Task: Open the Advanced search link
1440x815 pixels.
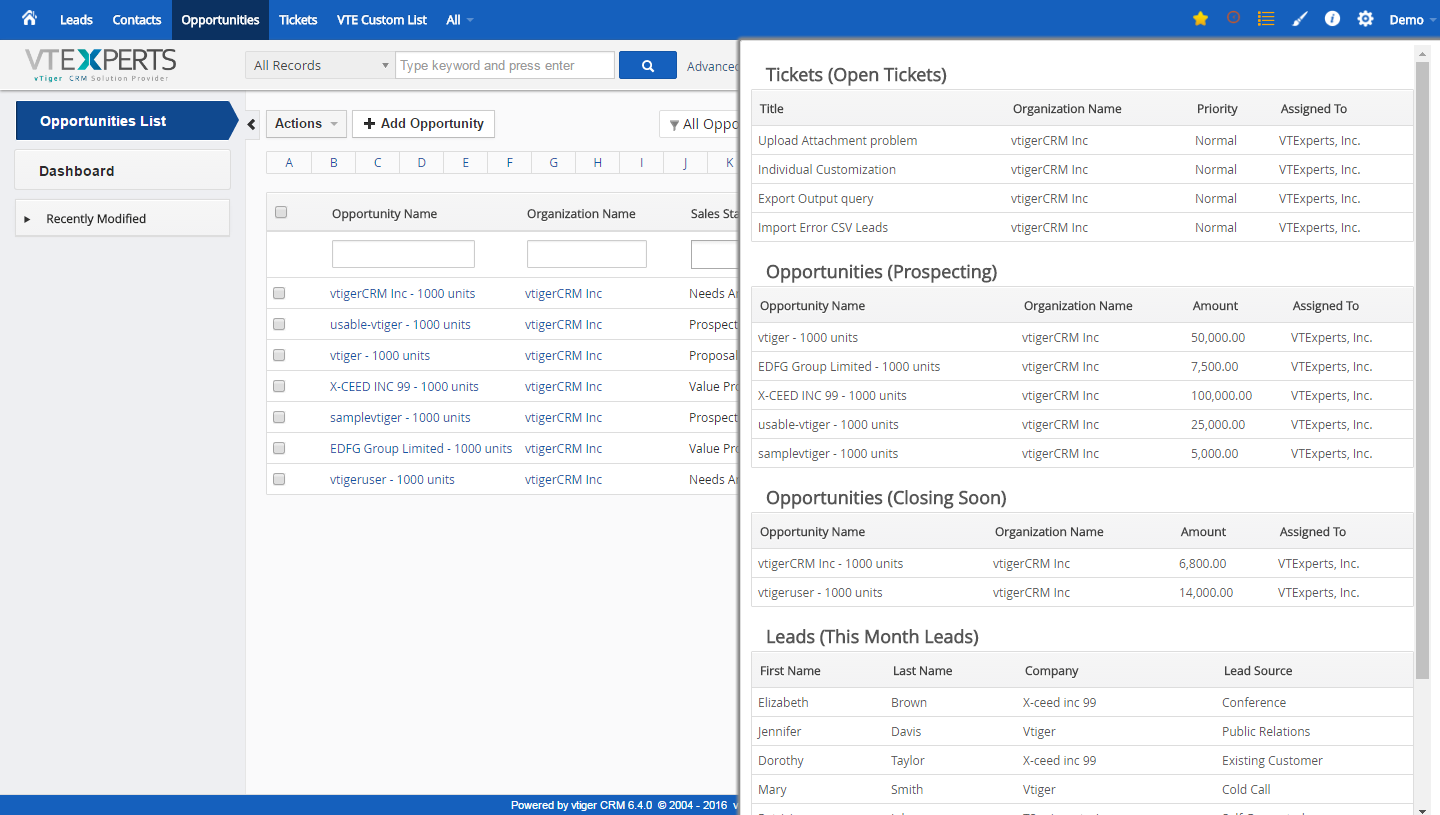Action: 712,66
